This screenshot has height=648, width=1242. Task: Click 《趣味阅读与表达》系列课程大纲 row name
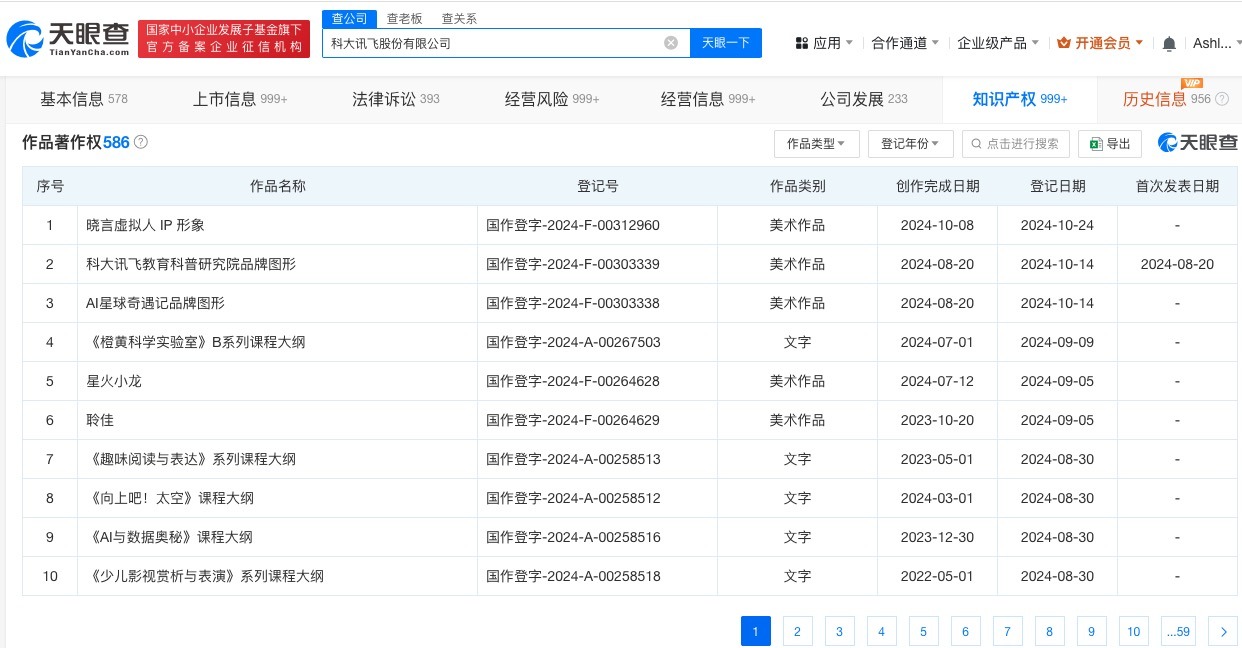[x=191, y=459]
